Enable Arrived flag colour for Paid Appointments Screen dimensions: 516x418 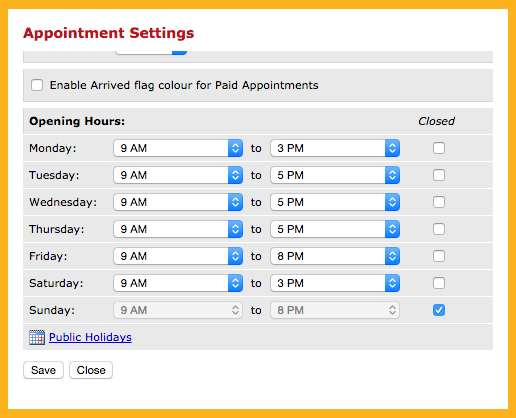[x=37, y=85]
